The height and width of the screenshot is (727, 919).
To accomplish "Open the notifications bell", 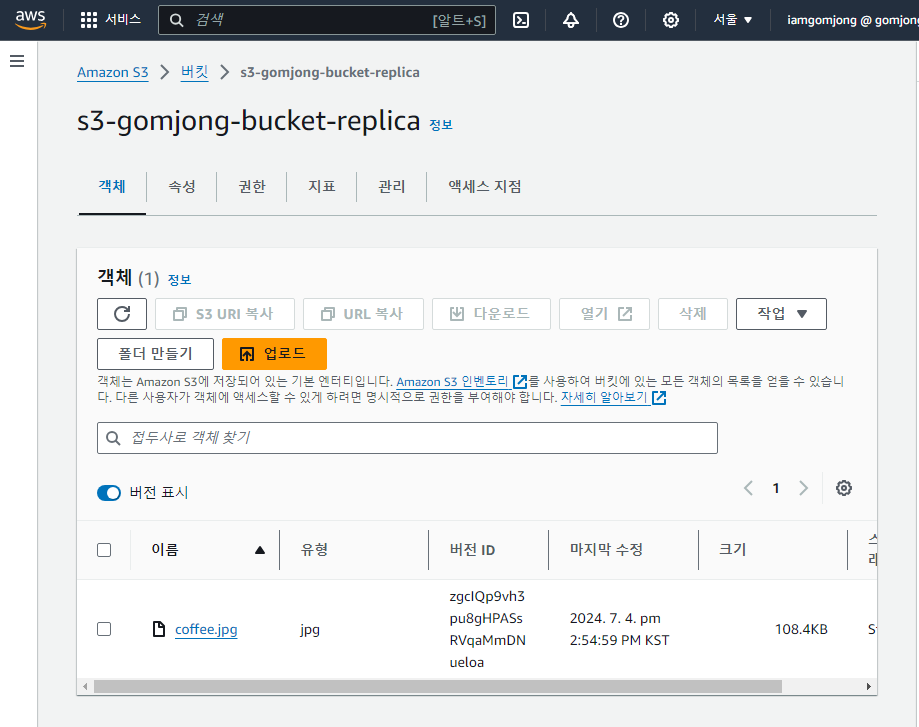I will (x=571, y=20).
